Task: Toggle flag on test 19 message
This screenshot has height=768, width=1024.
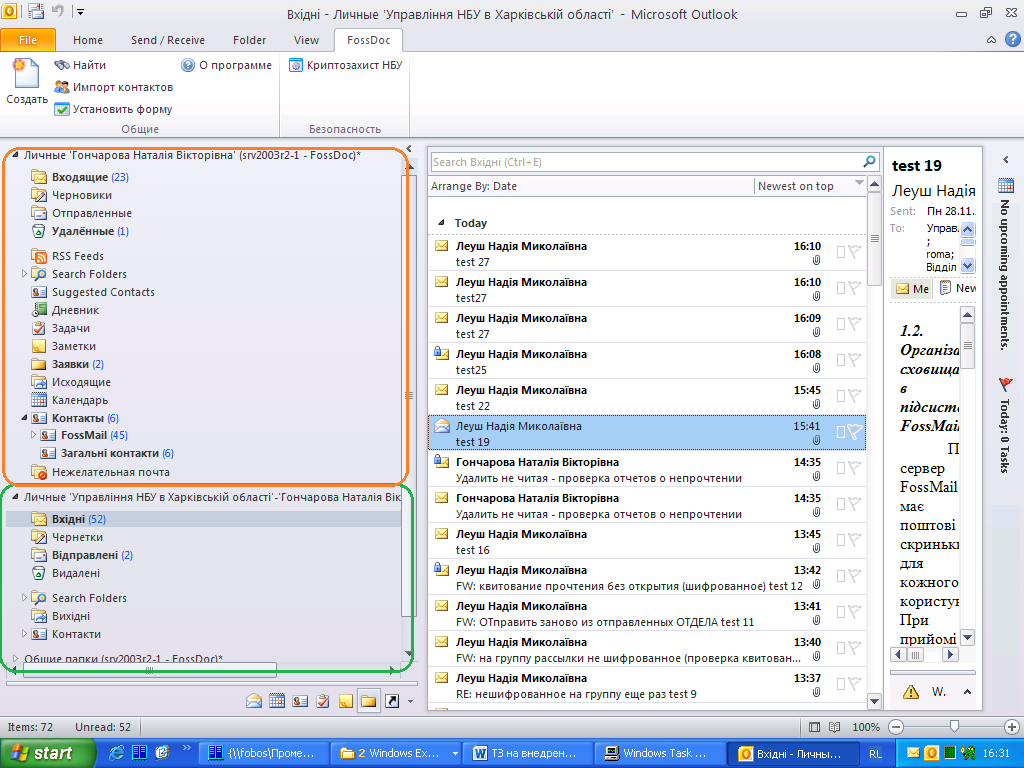Action: 855,431
